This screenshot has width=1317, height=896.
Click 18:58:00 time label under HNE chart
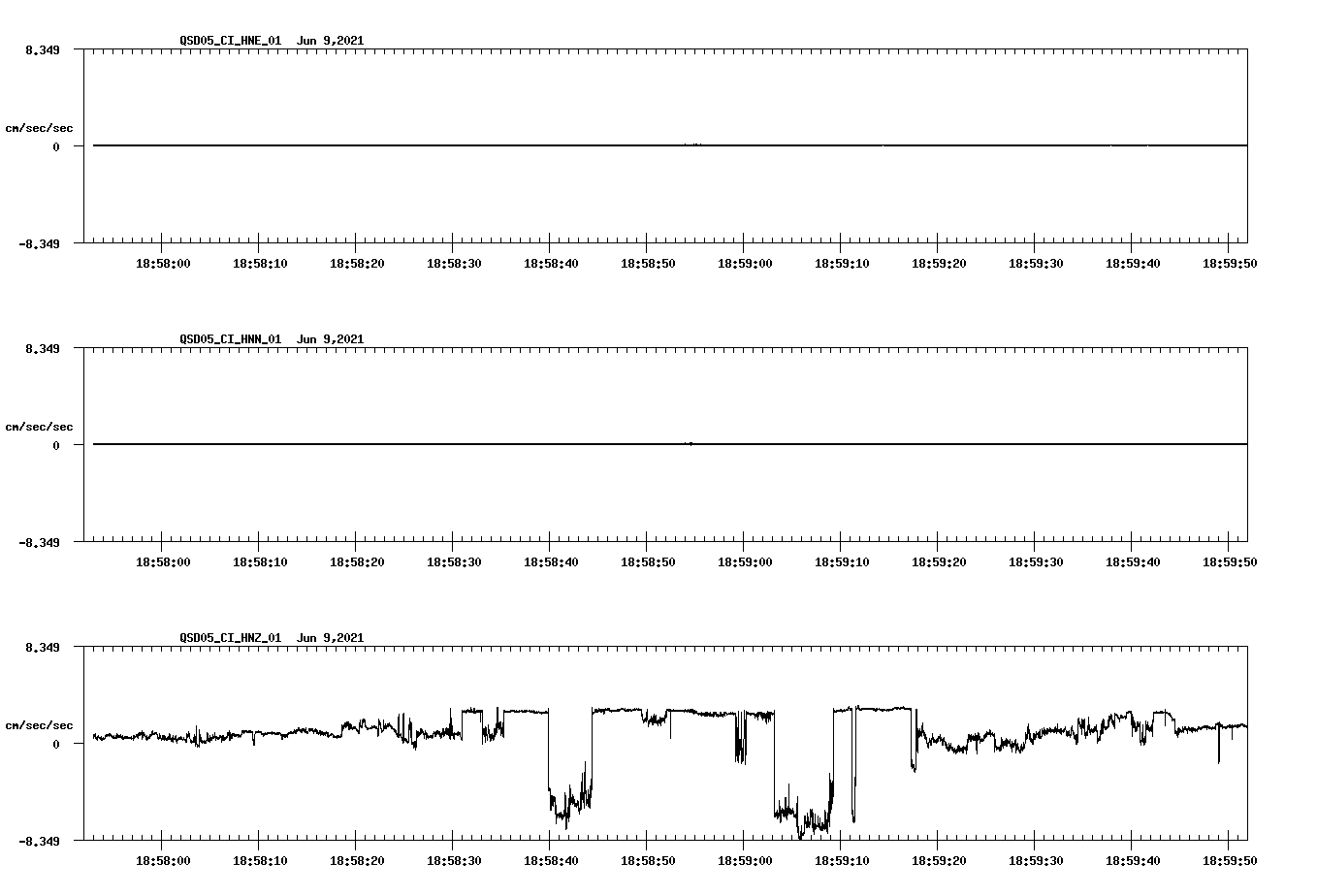click(x=163, y=263)
